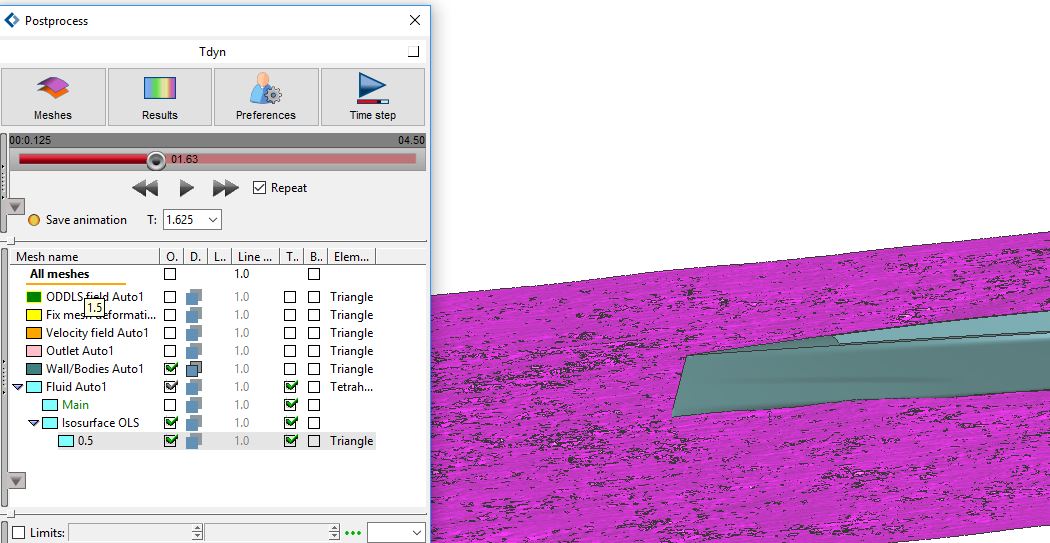Enable the Limits checkbox
The image size is (1050, 543).
pos(18,533)
